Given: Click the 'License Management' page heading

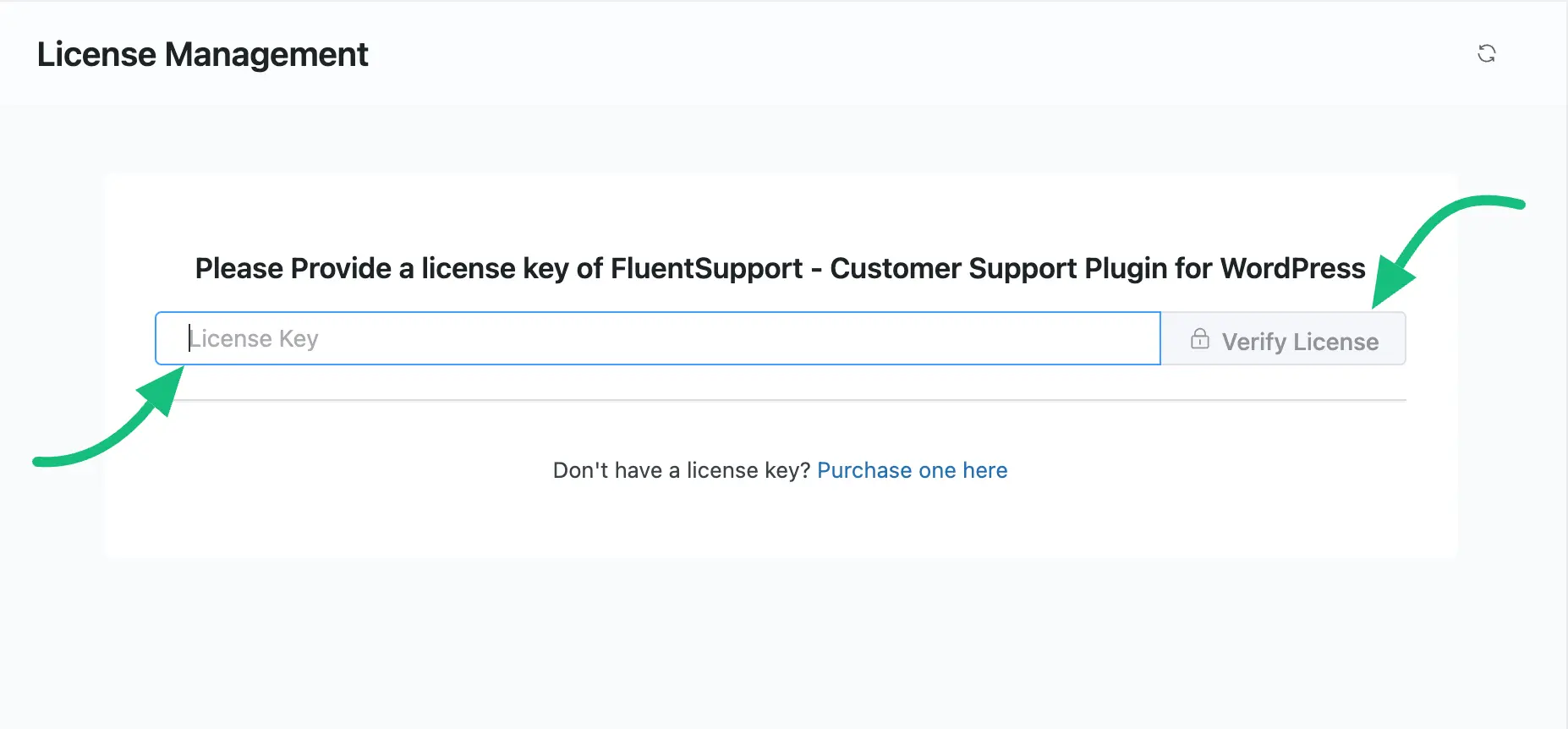Looking at the screenshot, I should pyautogui.click(x=203, y=55).
